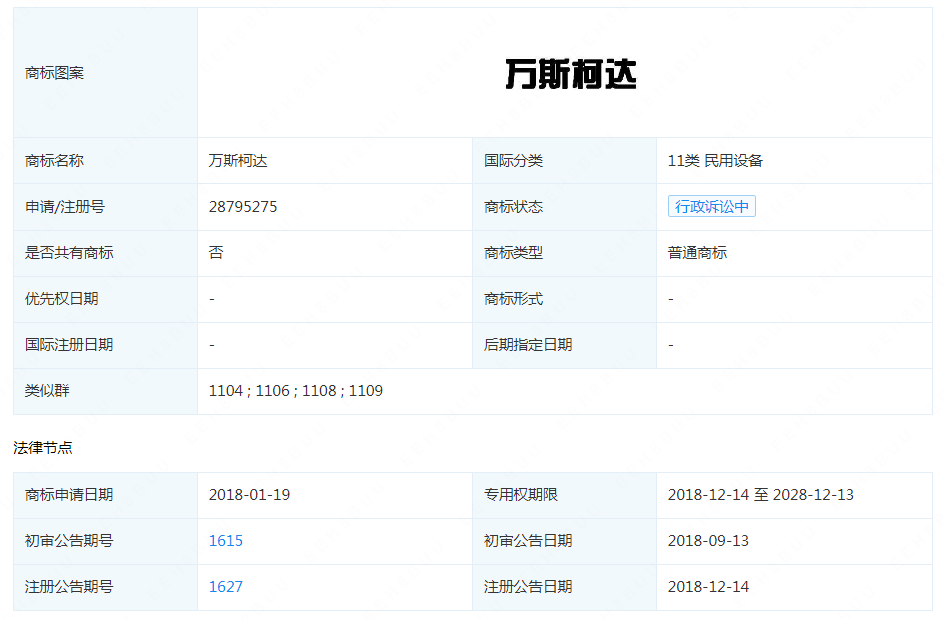Click the 商标申请日期 label
Image resolution: width=944 pixels, height=619 pixels.
[x=69, y=494]
